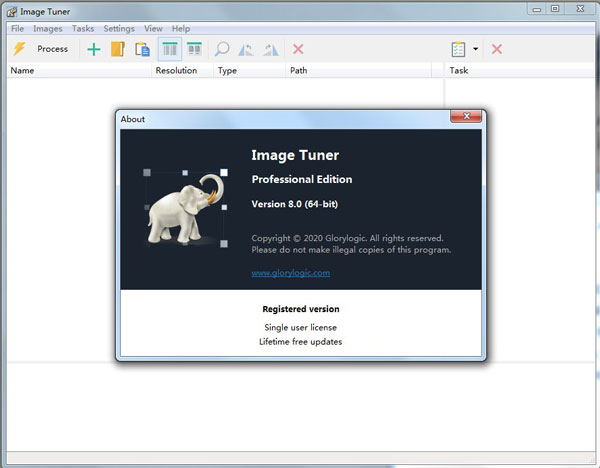This screenshot has width=600, height=468.
Task: Click the Image Tuner title bar icon
Action: [x=12, y=12]
